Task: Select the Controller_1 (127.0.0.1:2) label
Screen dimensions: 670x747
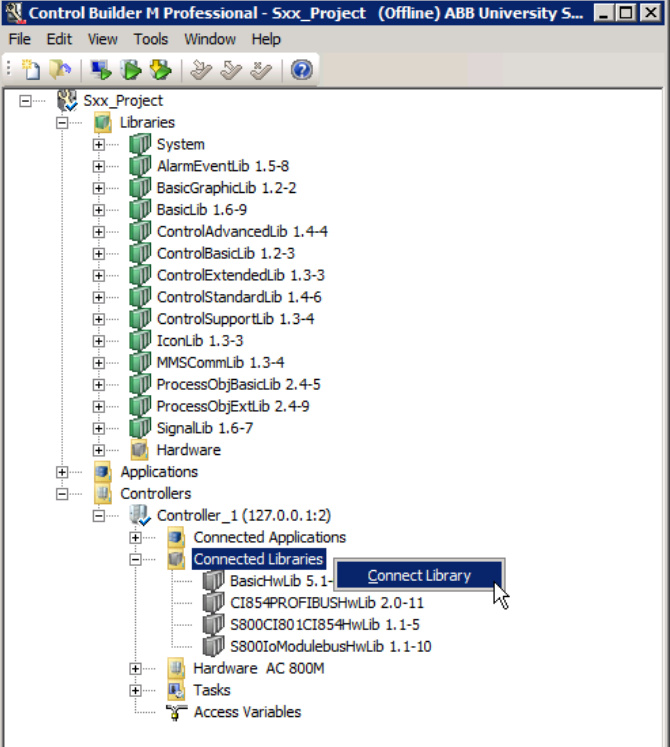Action: [244, 515]
